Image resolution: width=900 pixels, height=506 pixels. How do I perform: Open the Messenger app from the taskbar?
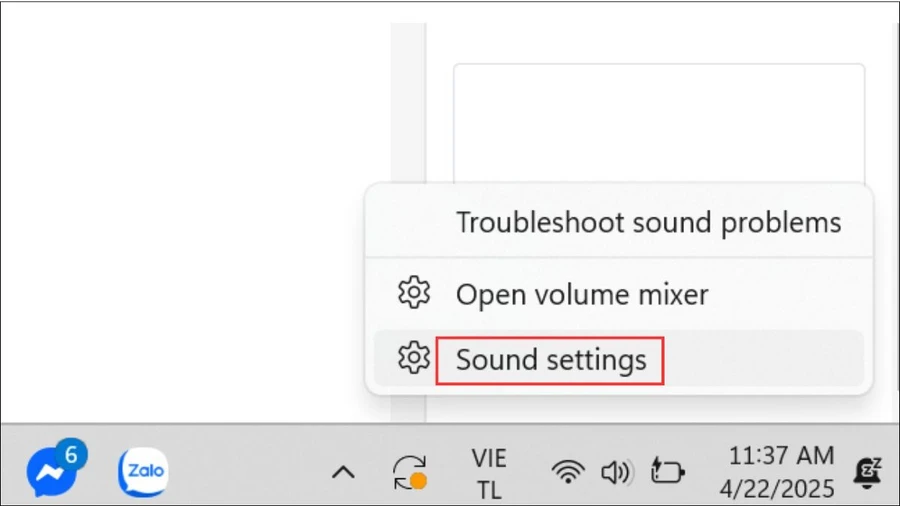[x=53, y=472]
